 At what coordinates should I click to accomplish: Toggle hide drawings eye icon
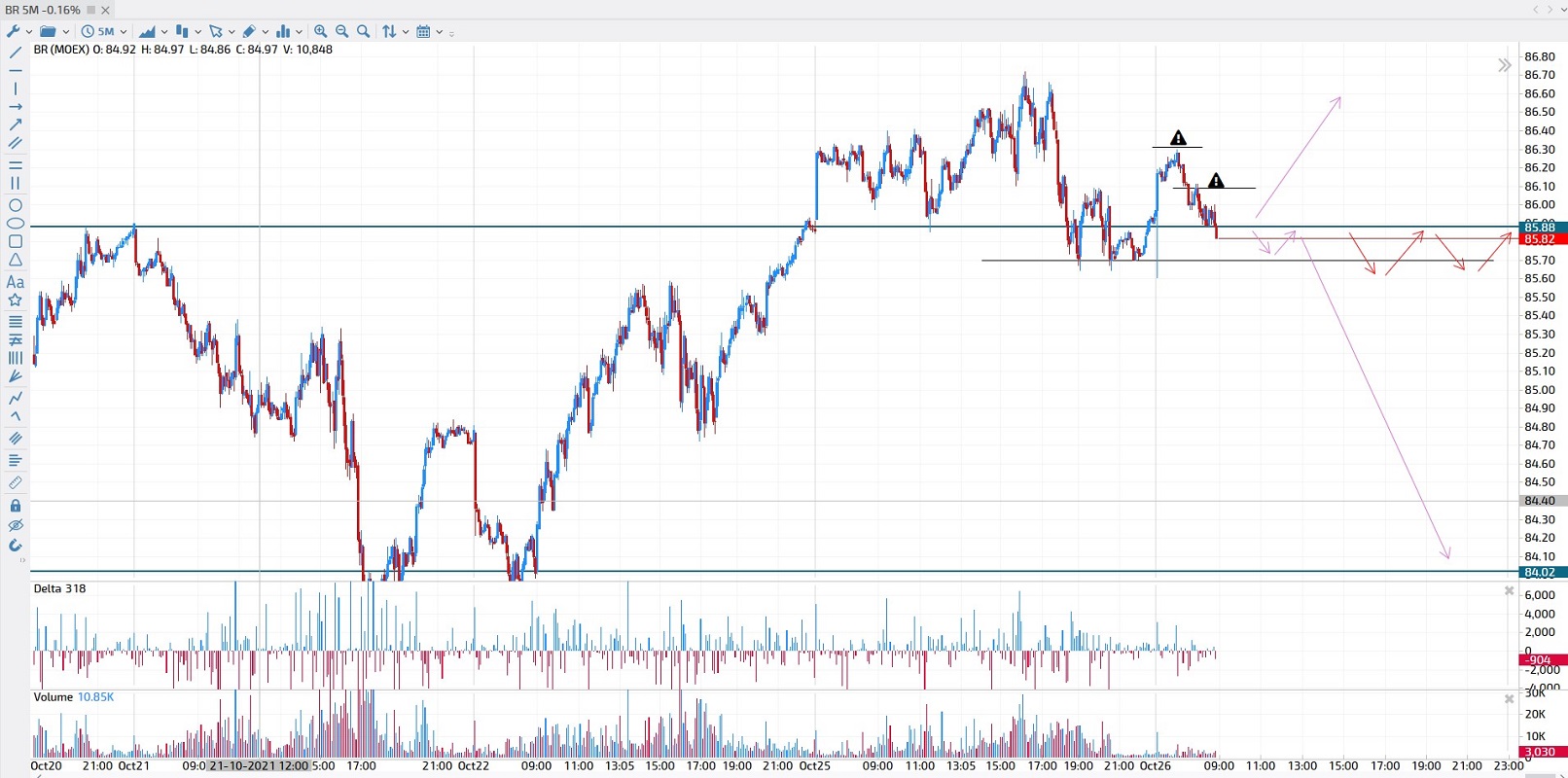[15, 525]
